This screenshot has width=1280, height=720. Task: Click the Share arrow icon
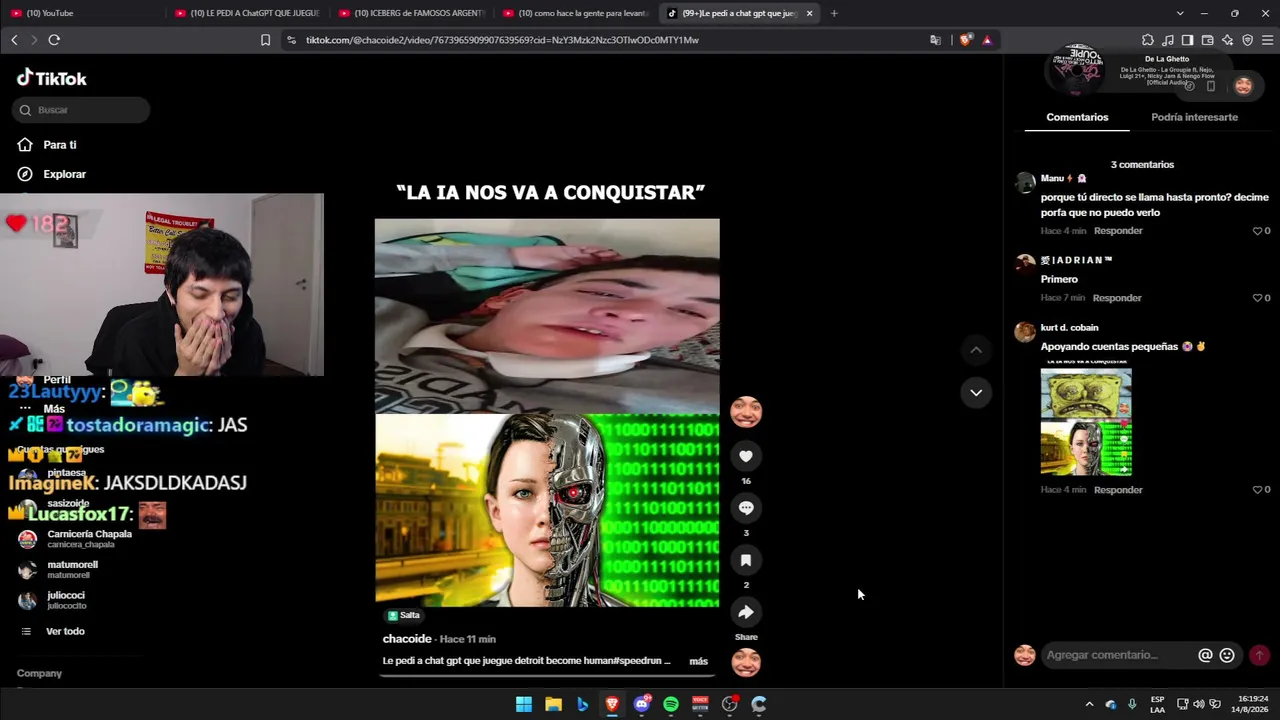click(x=746, y=612)
